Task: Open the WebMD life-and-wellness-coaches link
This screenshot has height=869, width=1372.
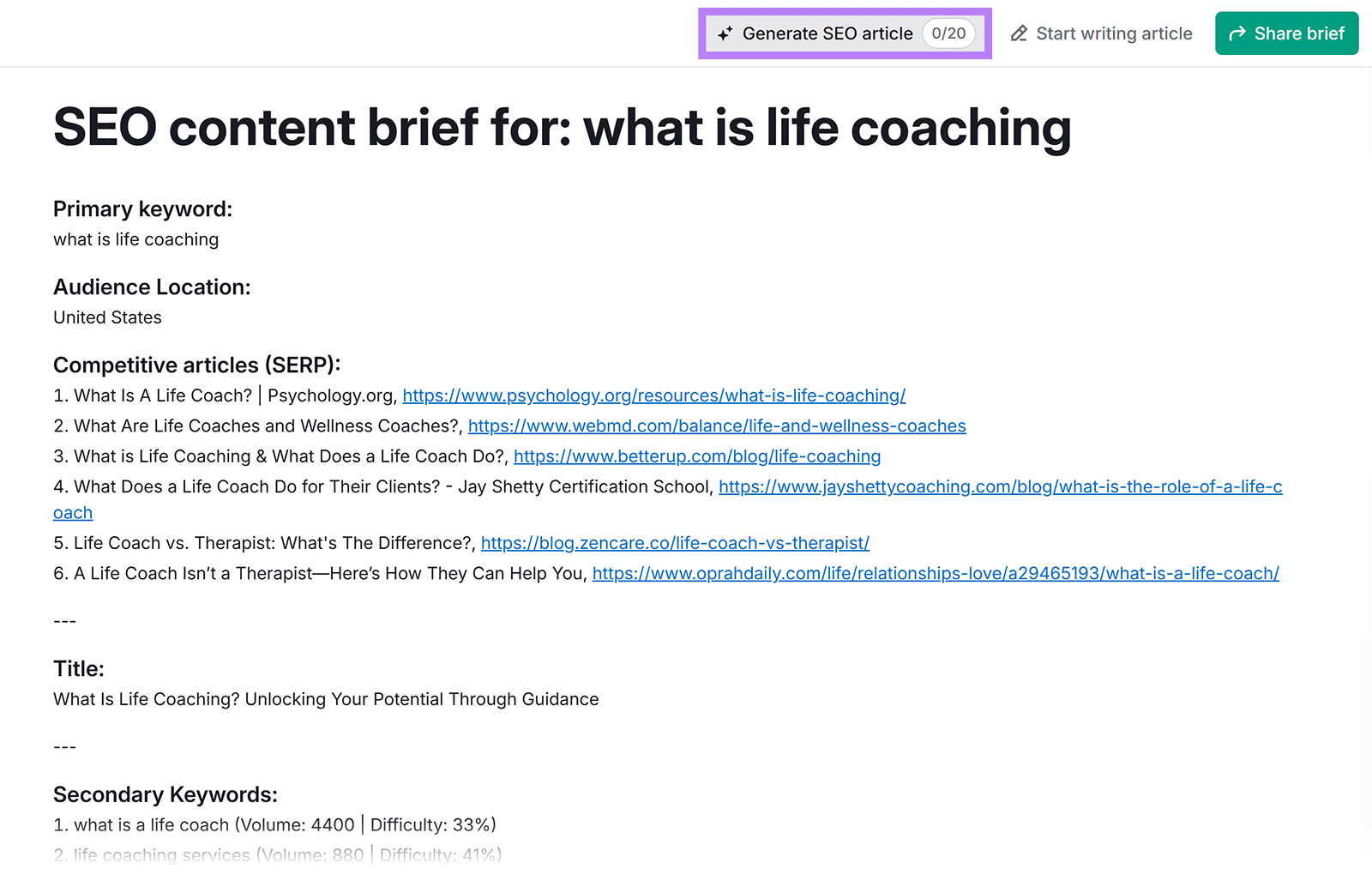Action: pyautogui.click(x=717, y=425)
